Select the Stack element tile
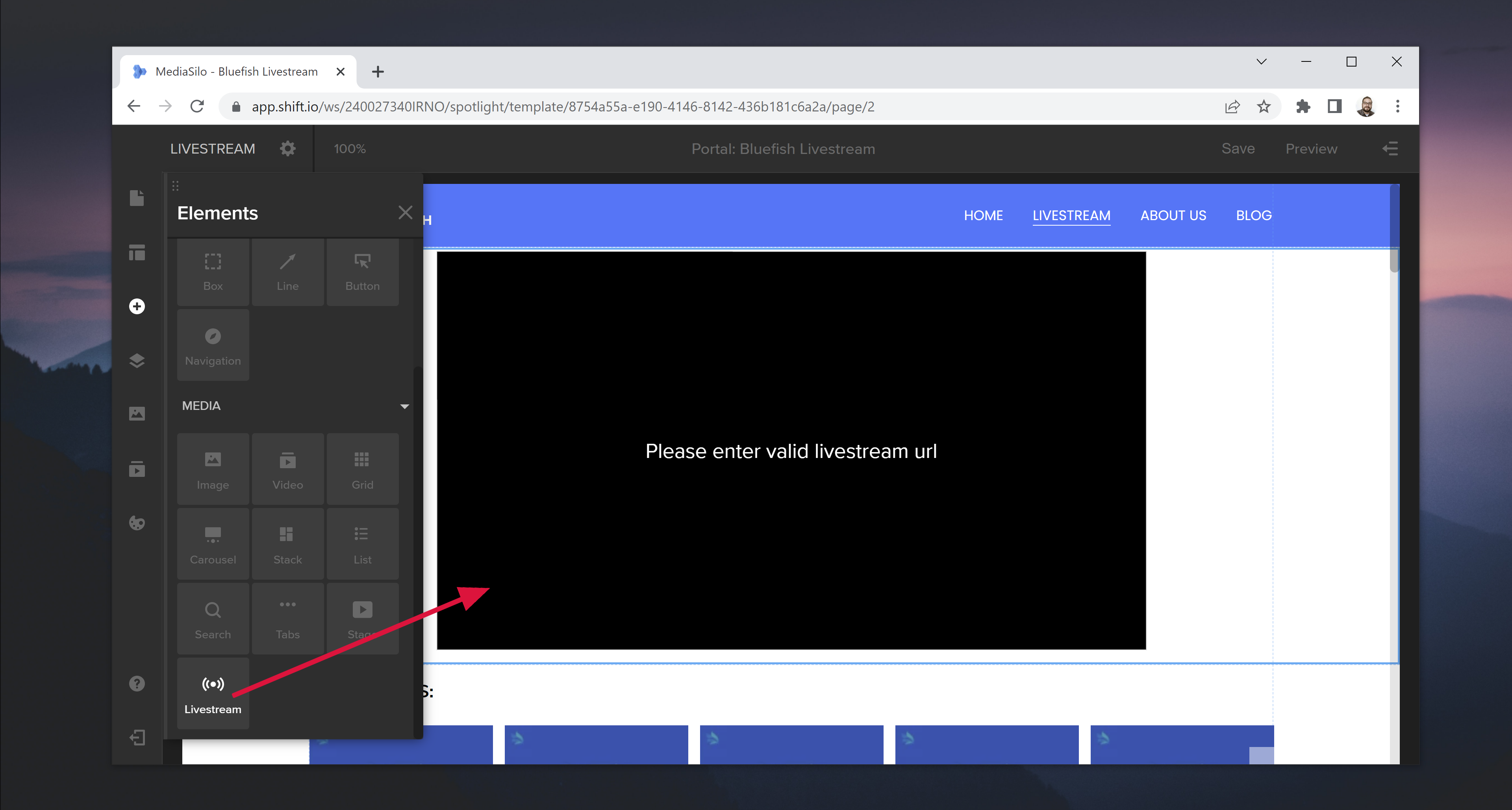The height and width of the screenshot is (810, 1512). [287, 543]
